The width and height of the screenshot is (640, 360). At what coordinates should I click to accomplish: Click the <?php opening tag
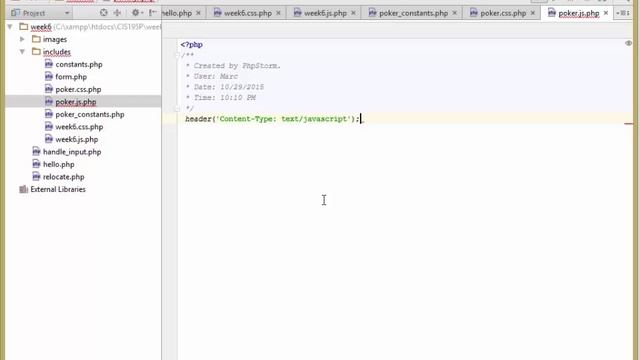point(191,44)
